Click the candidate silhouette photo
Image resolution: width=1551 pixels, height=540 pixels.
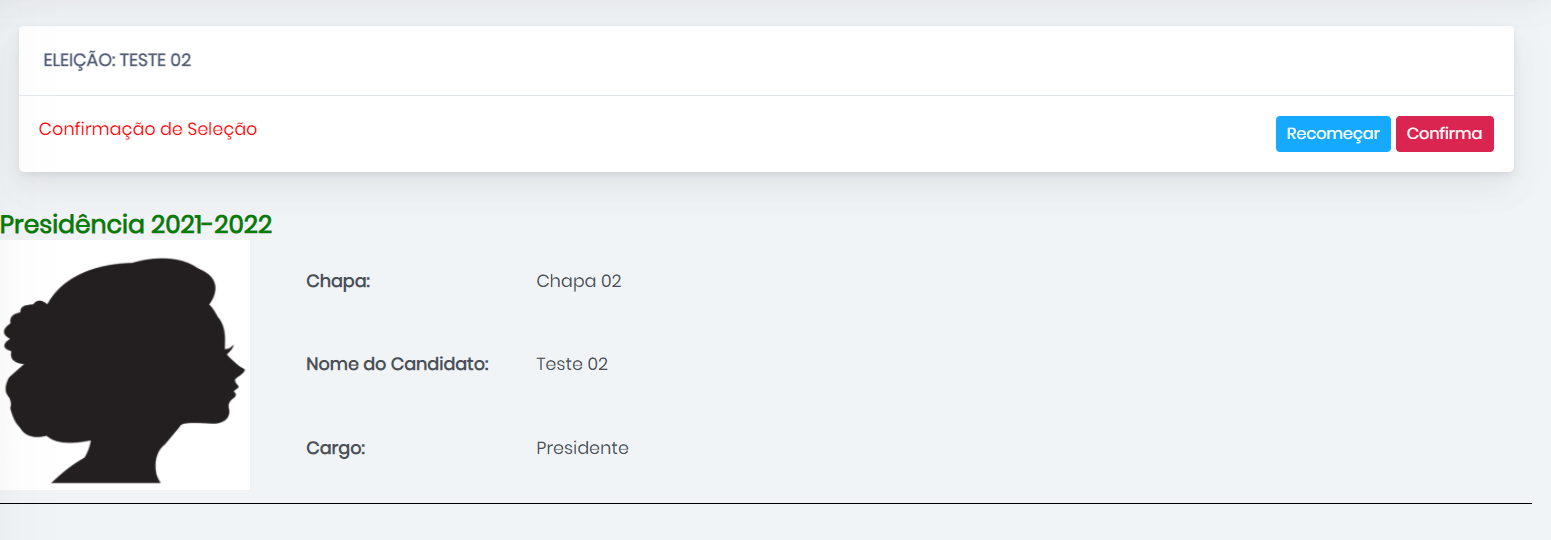125,365
